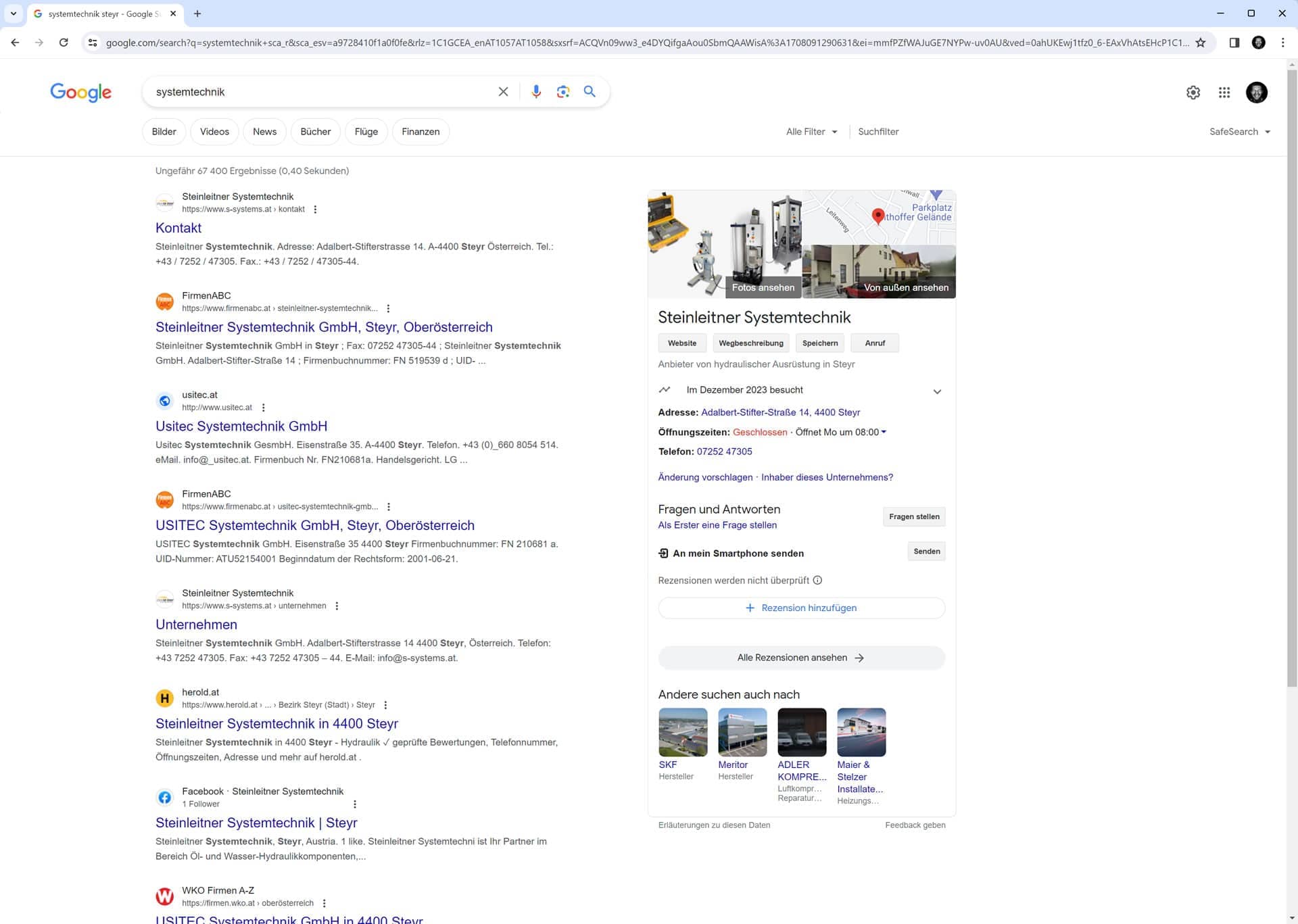Open the SafeSearch dropdown
The height and width of the screenshot is (924, 1298).
pos(1239,132)
